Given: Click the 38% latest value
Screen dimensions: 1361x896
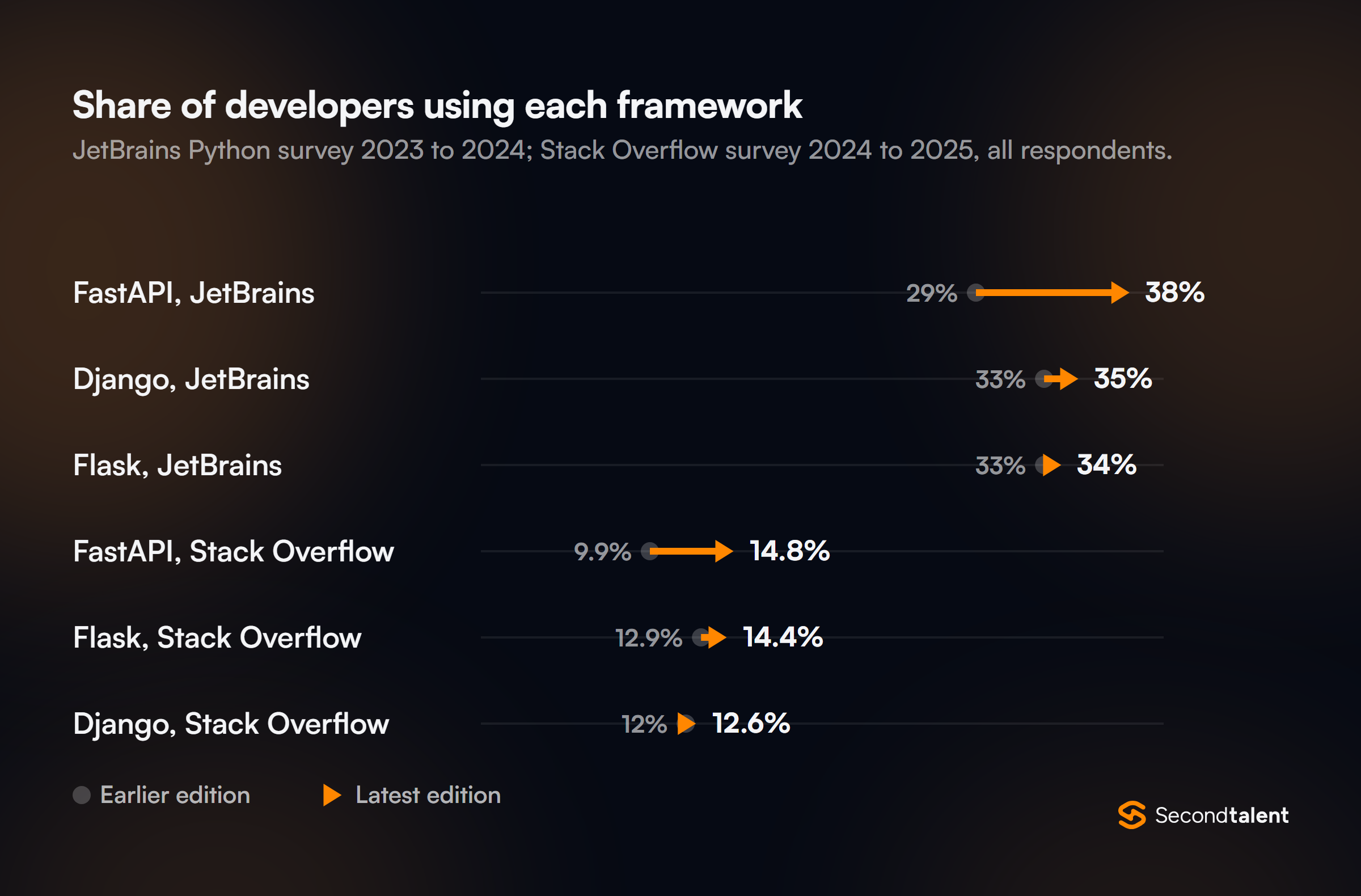Looking at the screenshot, I should click(1174, 292).
